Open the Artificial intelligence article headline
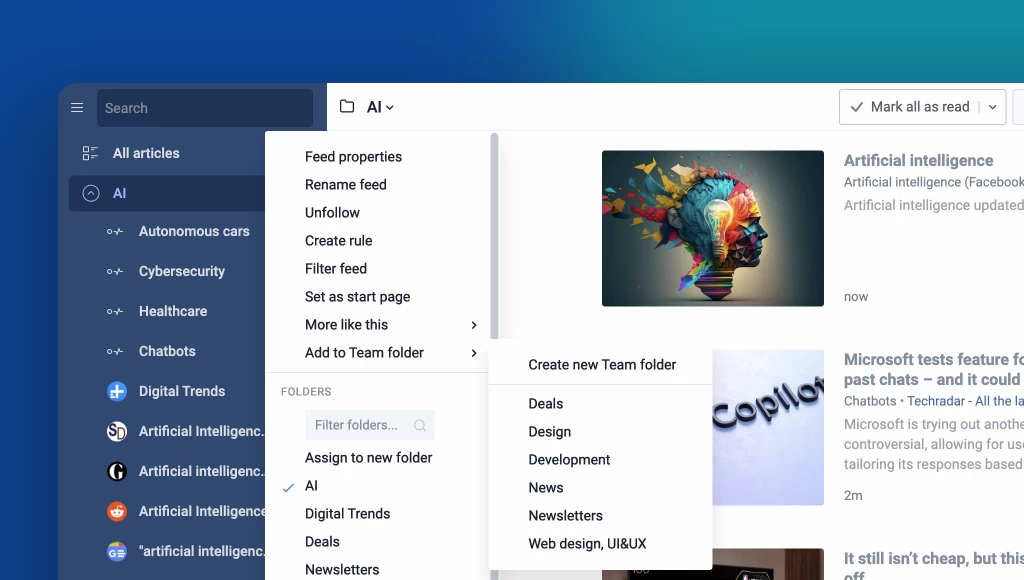 (x=918, y=160)
